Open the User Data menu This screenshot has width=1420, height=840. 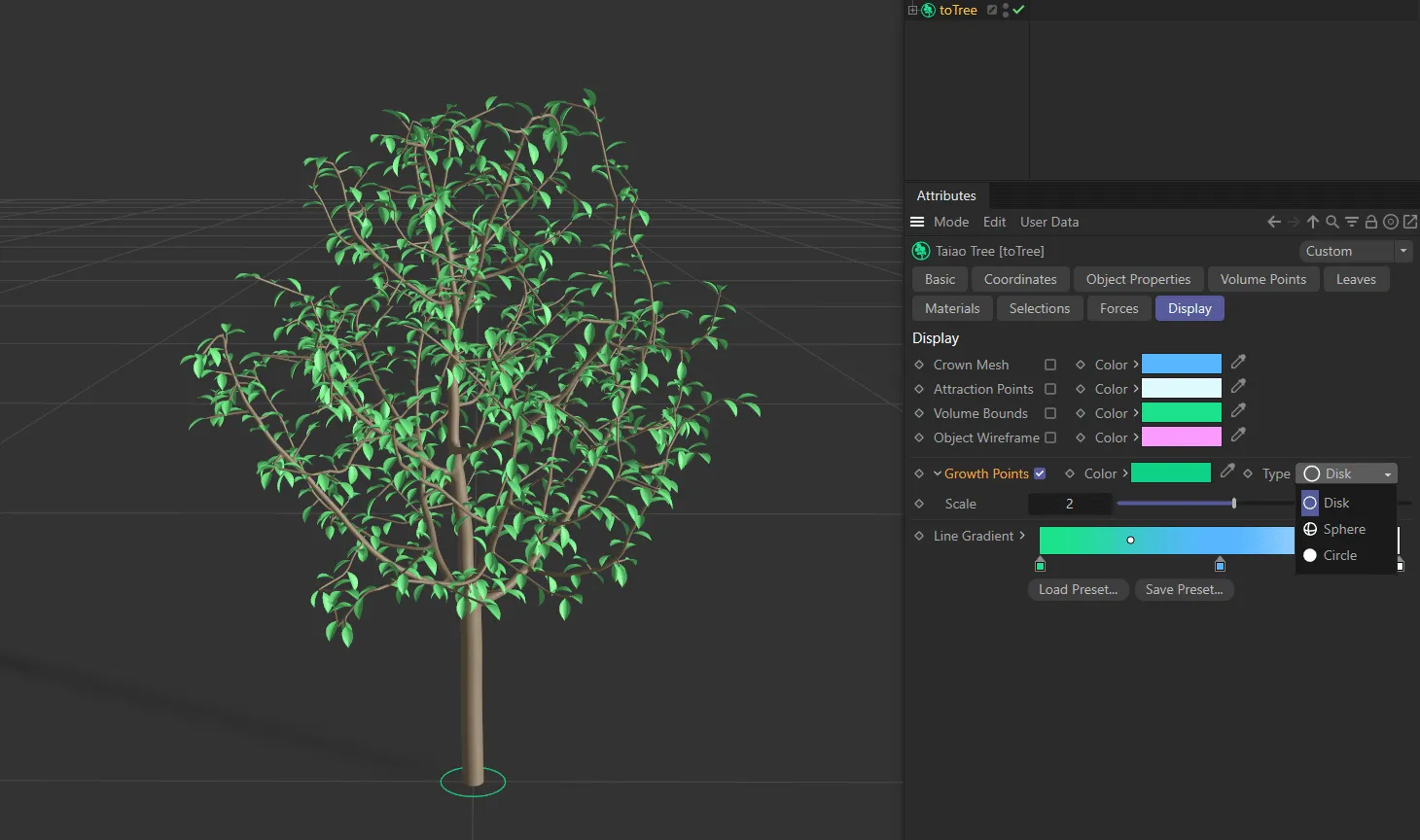pyautogui.click(x=1048, y=222)
